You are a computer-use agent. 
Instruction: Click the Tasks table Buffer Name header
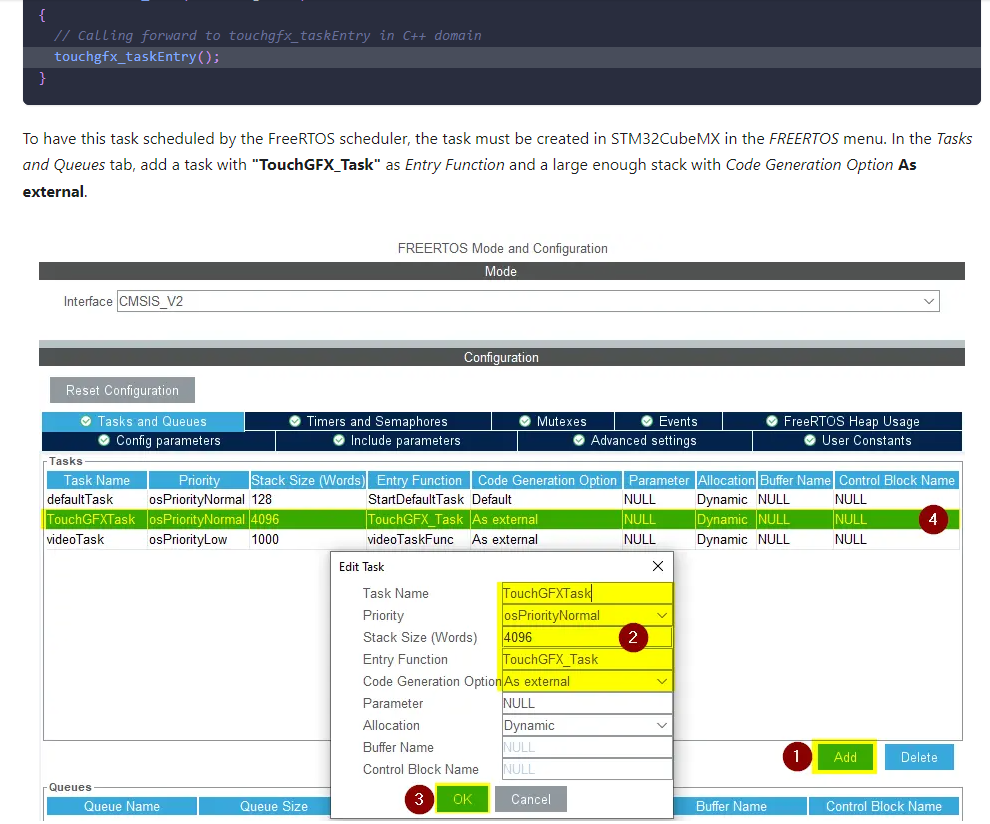coord(795,481)
